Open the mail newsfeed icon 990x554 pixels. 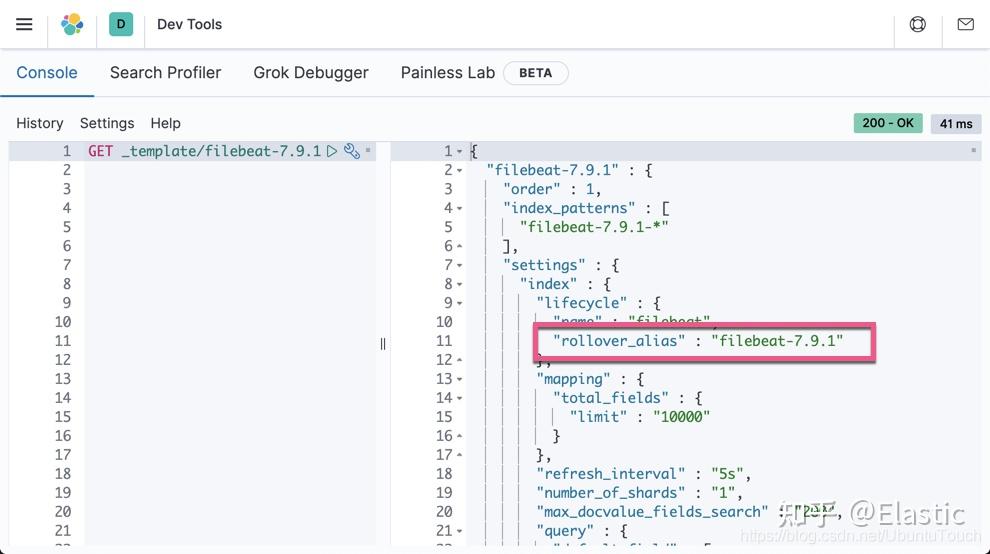965,25
